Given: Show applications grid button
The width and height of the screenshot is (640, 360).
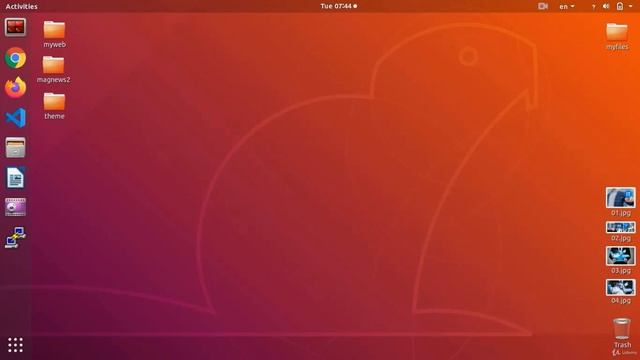Looking at the screenshot, I should tap(16, 345).
